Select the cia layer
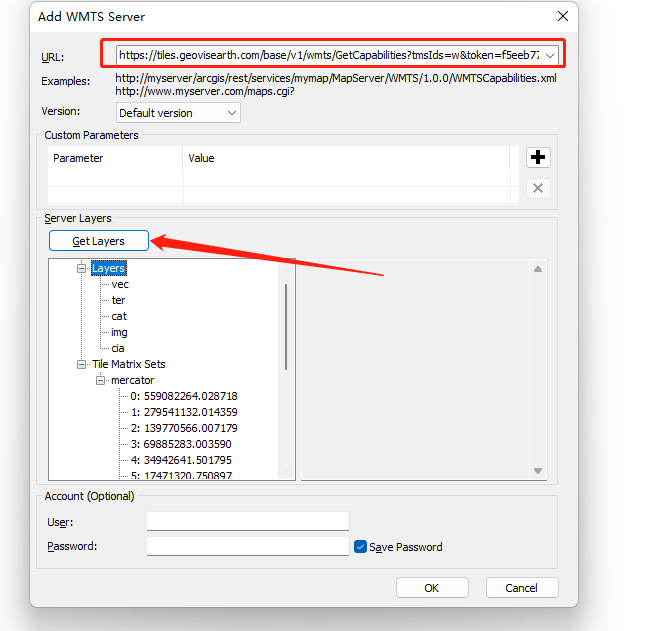The height and width of the screenshot is (631, 671). [118, 348]
